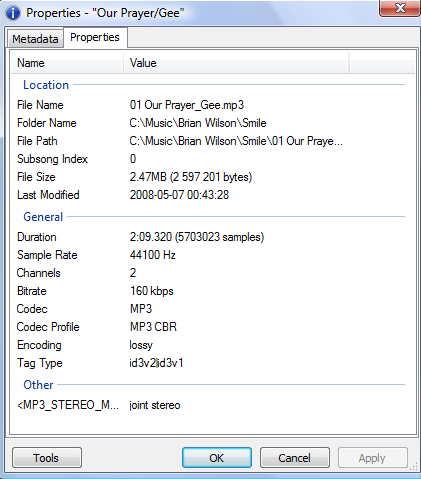Select the Duration row
Screen dimensions: 421x479
(213, 237)
